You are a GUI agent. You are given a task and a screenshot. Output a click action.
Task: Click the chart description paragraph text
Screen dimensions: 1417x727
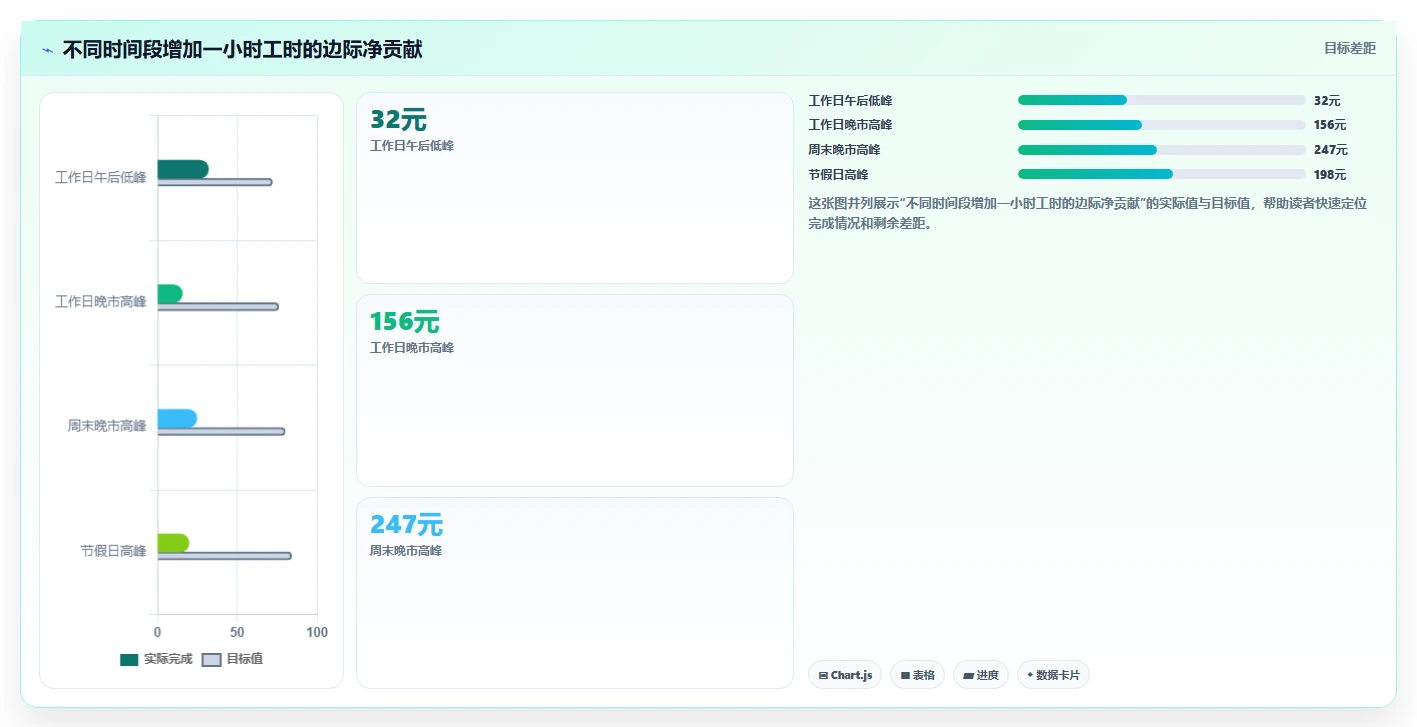click(x=1088, y=213)
